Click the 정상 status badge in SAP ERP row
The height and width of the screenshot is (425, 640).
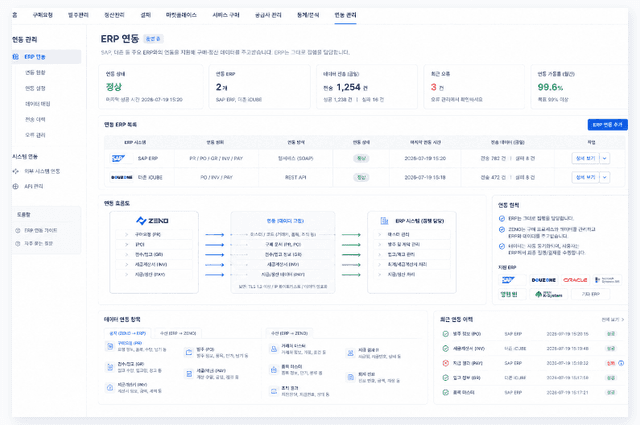(x=361, y=158)
